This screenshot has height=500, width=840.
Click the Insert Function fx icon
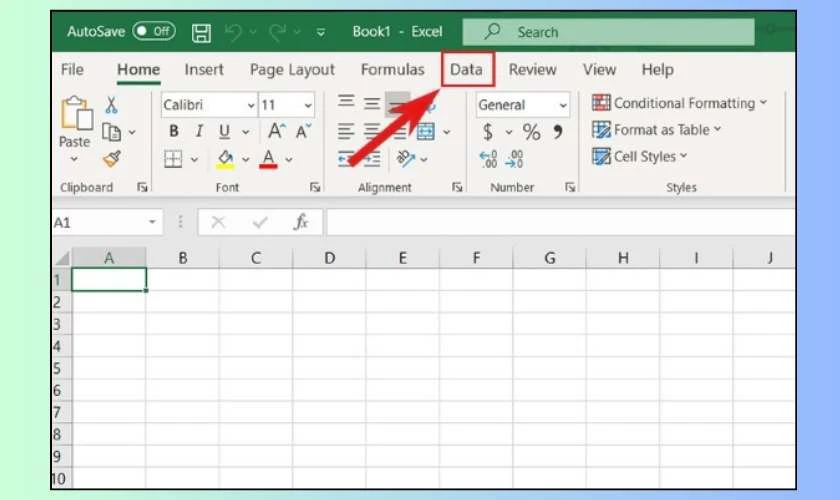coord(300,222)
